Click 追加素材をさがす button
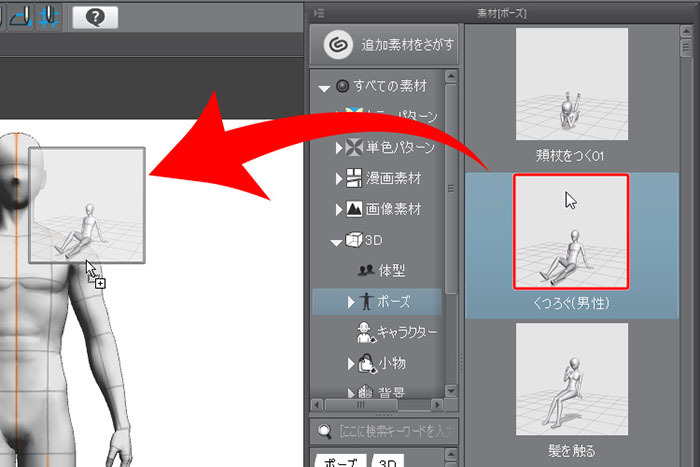The image size is (700, 467). point(384,45)
